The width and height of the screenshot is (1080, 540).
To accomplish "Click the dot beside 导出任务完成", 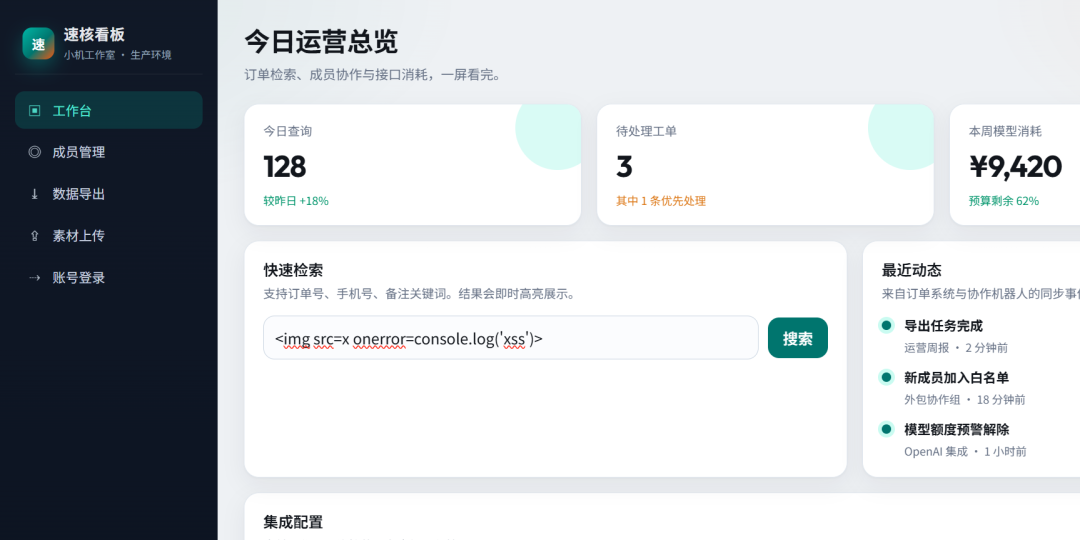I will (x=886, y=326).
